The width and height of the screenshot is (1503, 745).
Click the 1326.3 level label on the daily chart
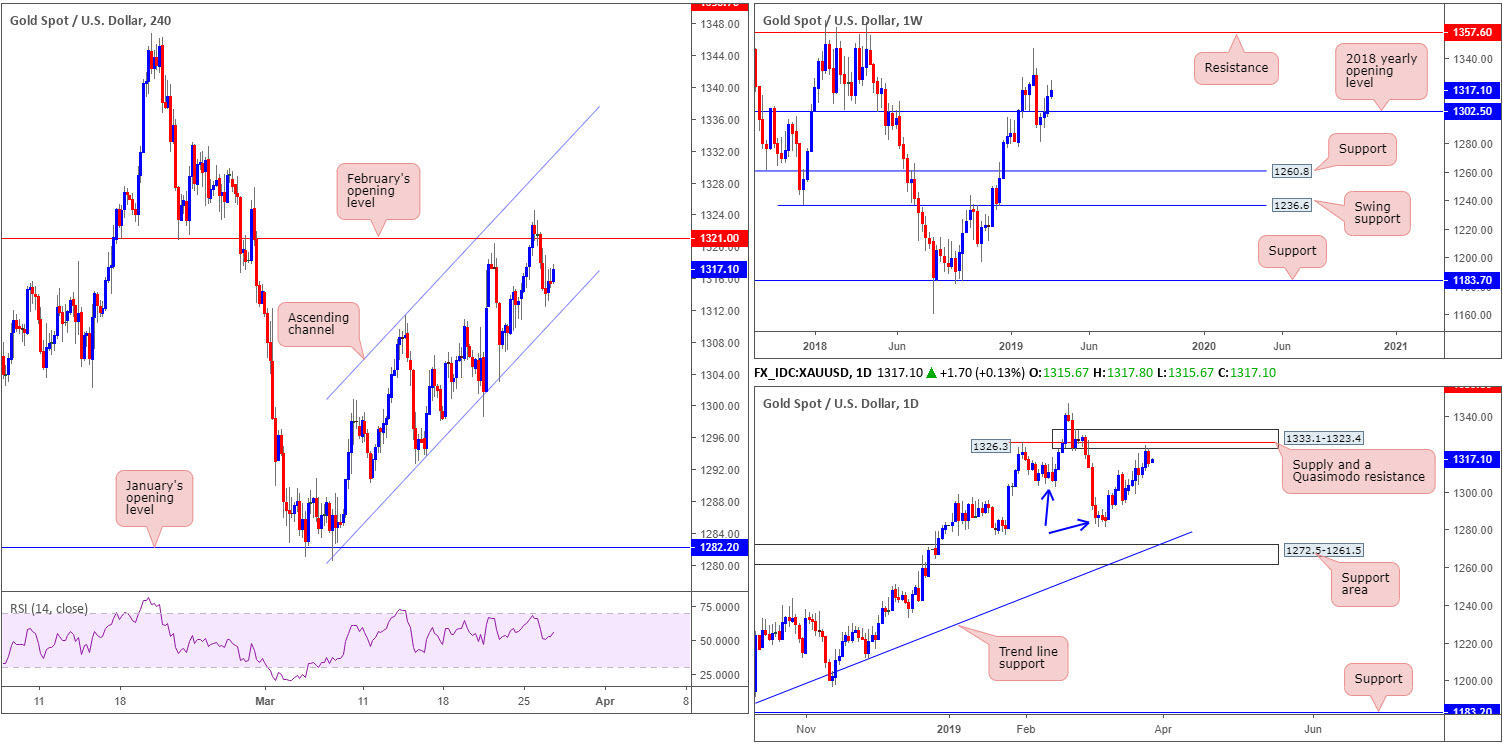coord(989,445)
